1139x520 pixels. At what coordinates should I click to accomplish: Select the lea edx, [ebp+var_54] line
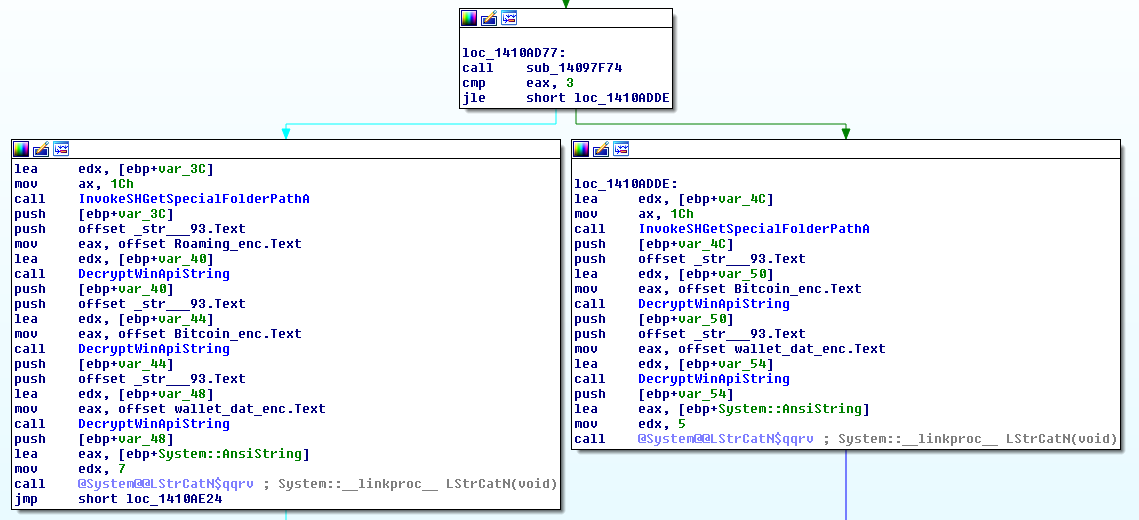tap(673, 364)
